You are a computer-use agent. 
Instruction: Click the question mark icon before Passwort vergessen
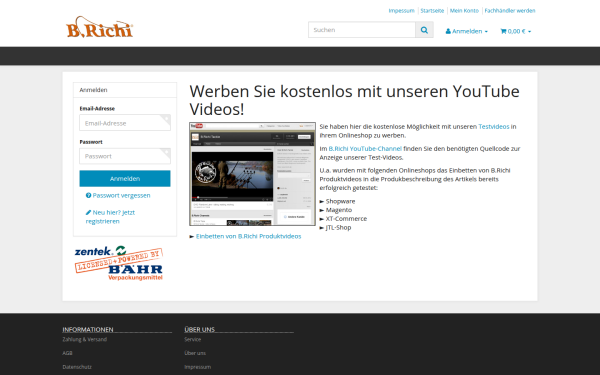tap(88, 195)
